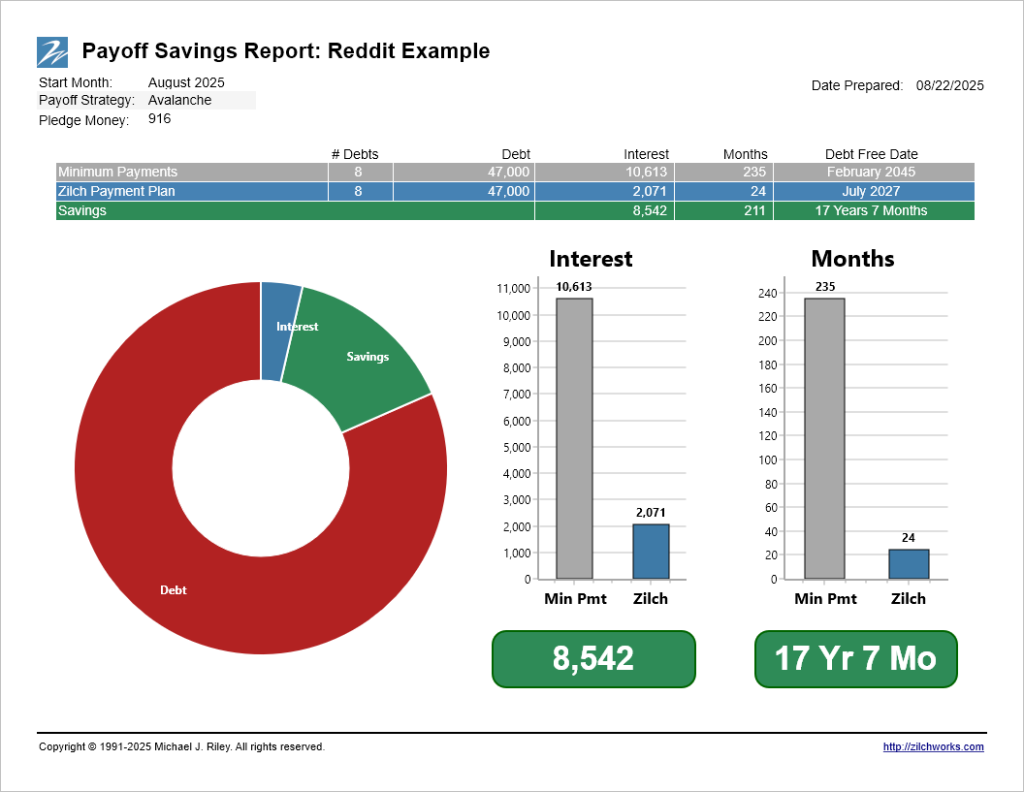The height and width of the screenshot is (792, 1024).
Task: Click the Date Prepared value 08/22/2025
Action: [x=949, y=86]
